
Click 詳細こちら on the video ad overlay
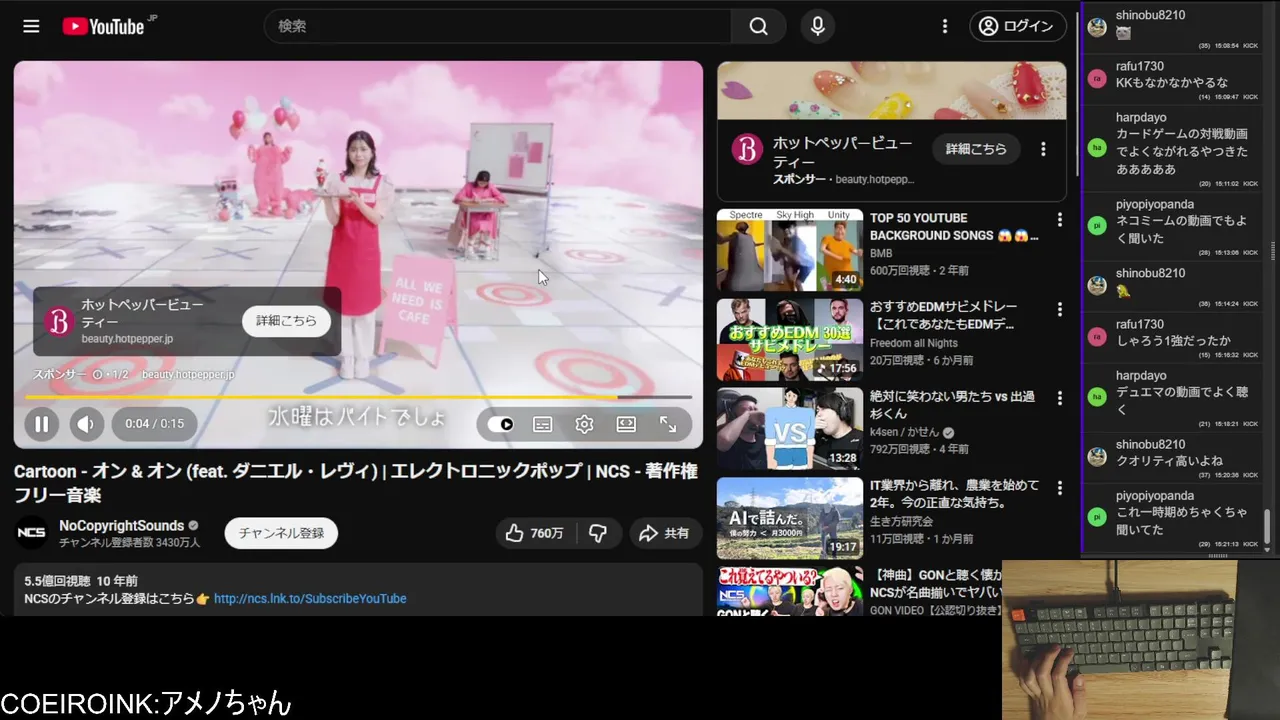click(286, 321)
